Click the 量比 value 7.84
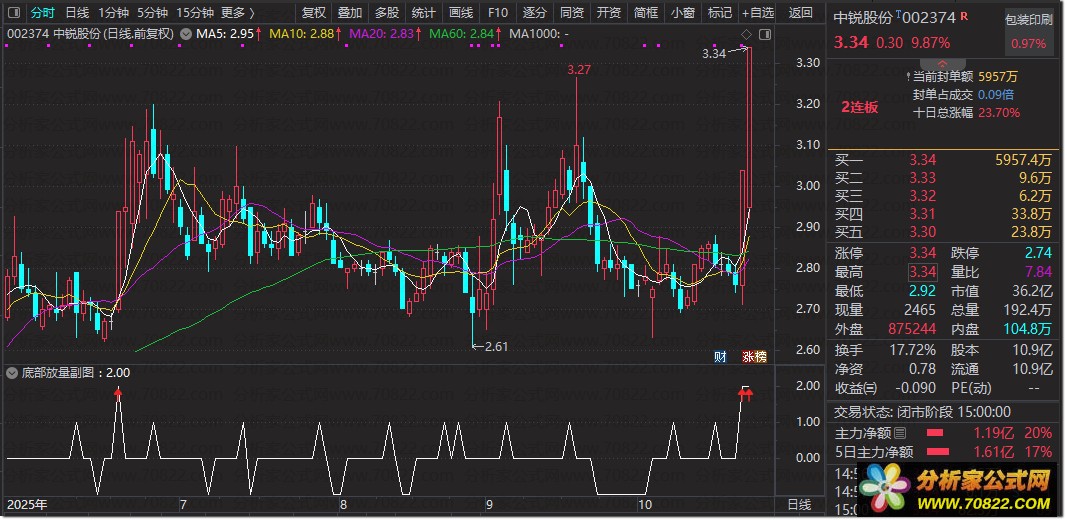 (1038, 272)
